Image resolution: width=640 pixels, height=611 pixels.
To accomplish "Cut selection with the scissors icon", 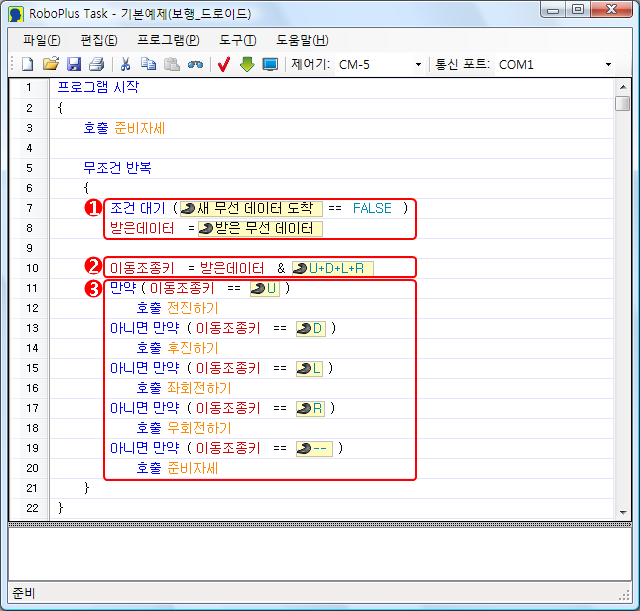I will pos(126,64).
